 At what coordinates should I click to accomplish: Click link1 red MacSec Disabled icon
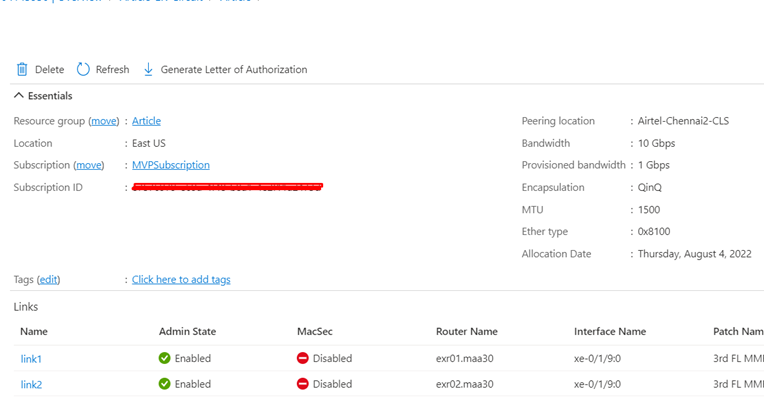(303, 358)
